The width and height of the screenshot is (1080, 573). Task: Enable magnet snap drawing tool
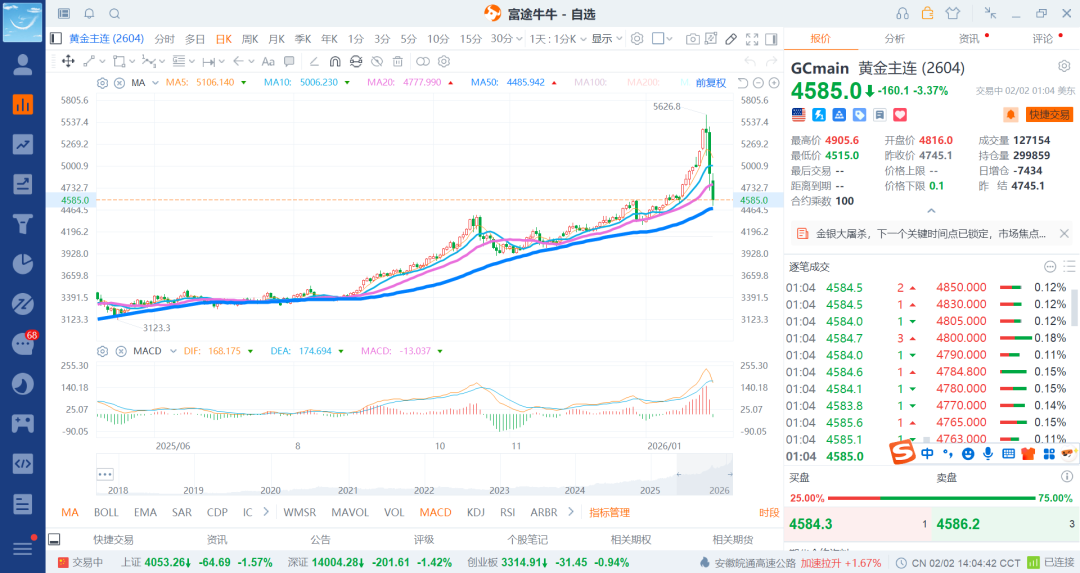(335, 61)
